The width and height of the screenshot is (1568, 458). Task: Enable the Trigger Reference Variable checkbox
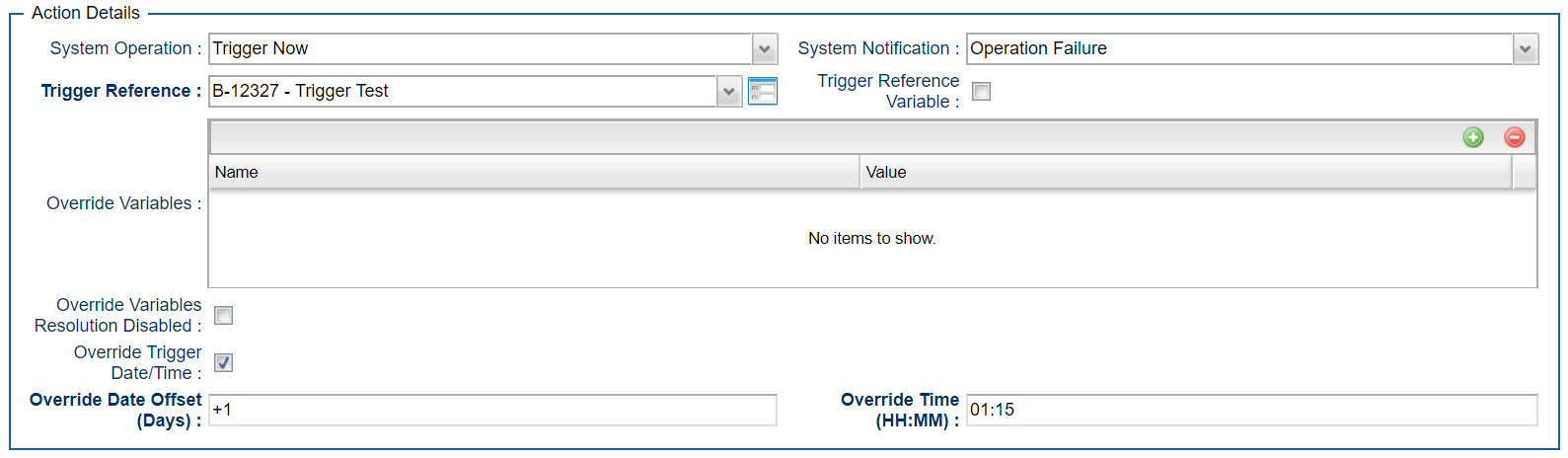(981, 92)
